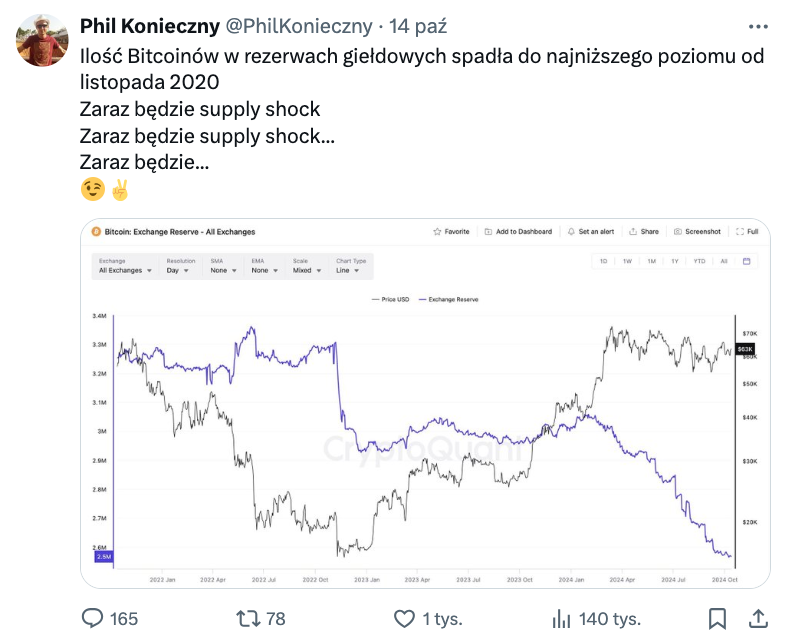Like the tweet via the heart icon
The width and height of the screenshot is (786, 638).
pyautogui.click(x=405, y=618)
